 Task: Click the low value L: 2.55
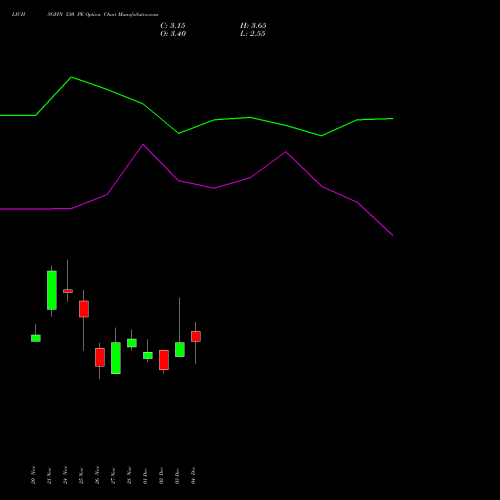click(253, 34)
